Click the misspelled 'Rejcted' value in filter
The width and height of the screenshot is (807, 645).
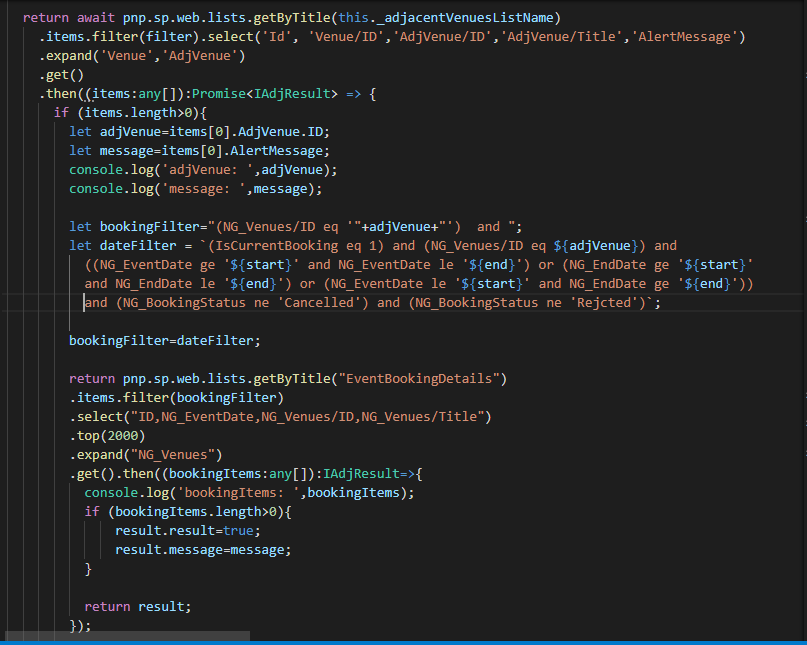pos(604,303)
